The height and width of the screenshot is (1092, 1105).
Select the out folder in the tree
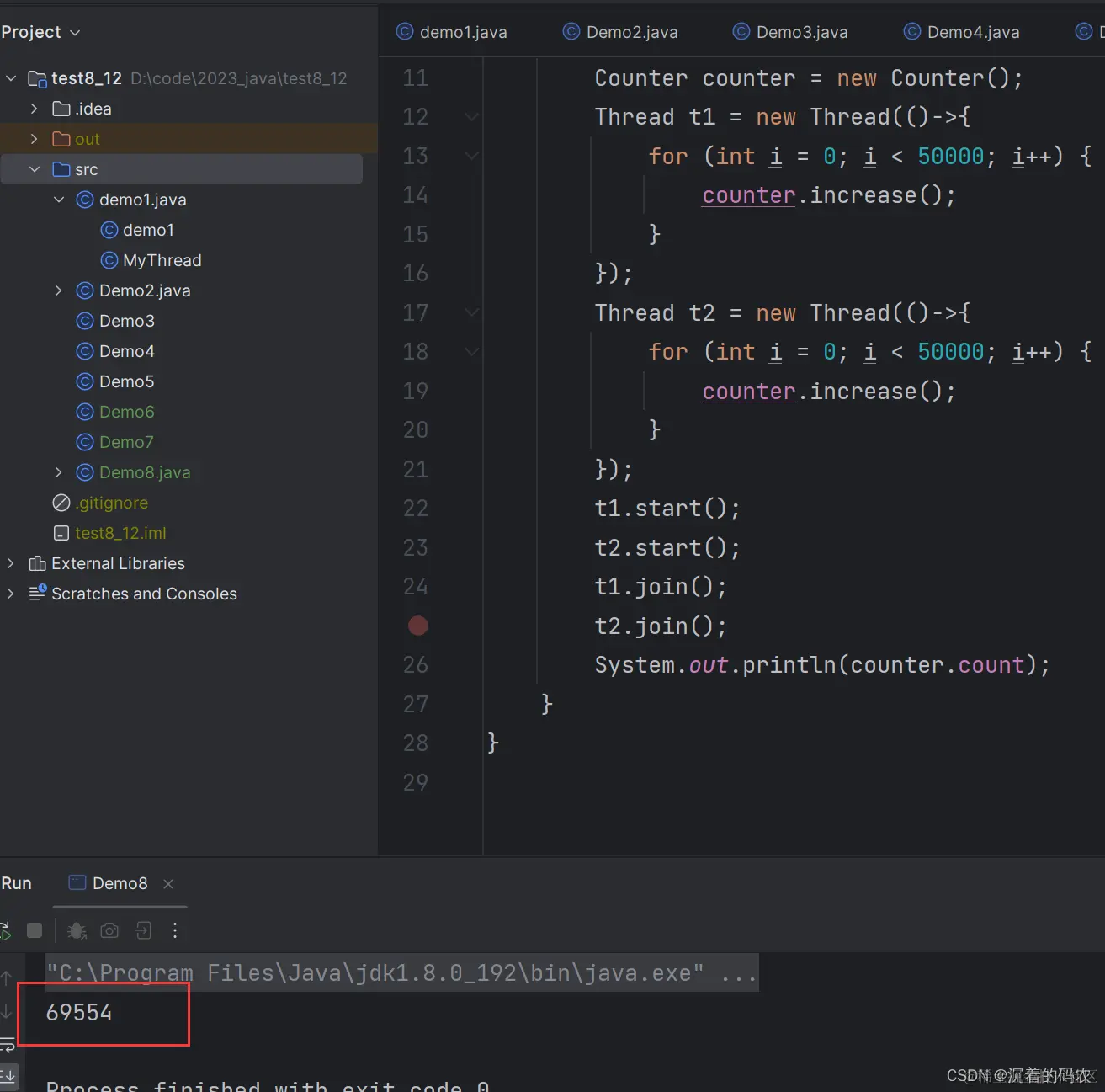tap(76, 139)
